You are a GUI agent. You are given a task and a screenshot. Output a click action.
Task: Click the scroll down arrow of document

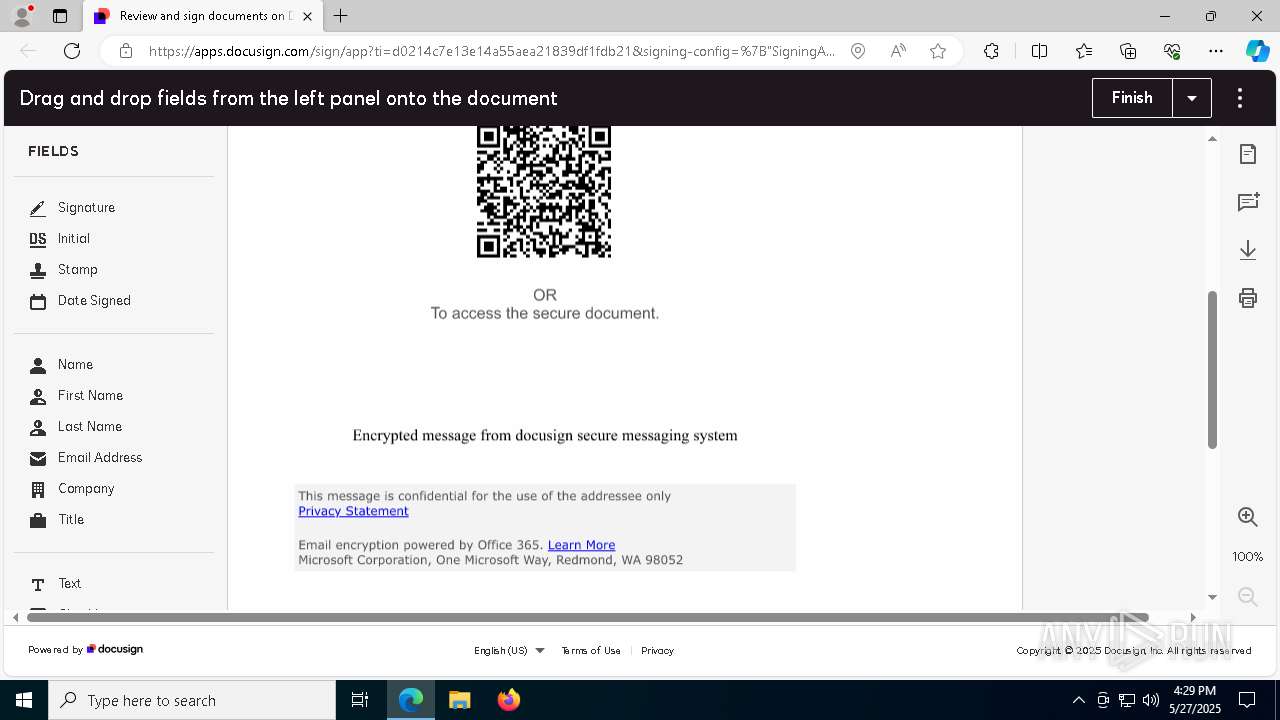tap(1212, 597)
